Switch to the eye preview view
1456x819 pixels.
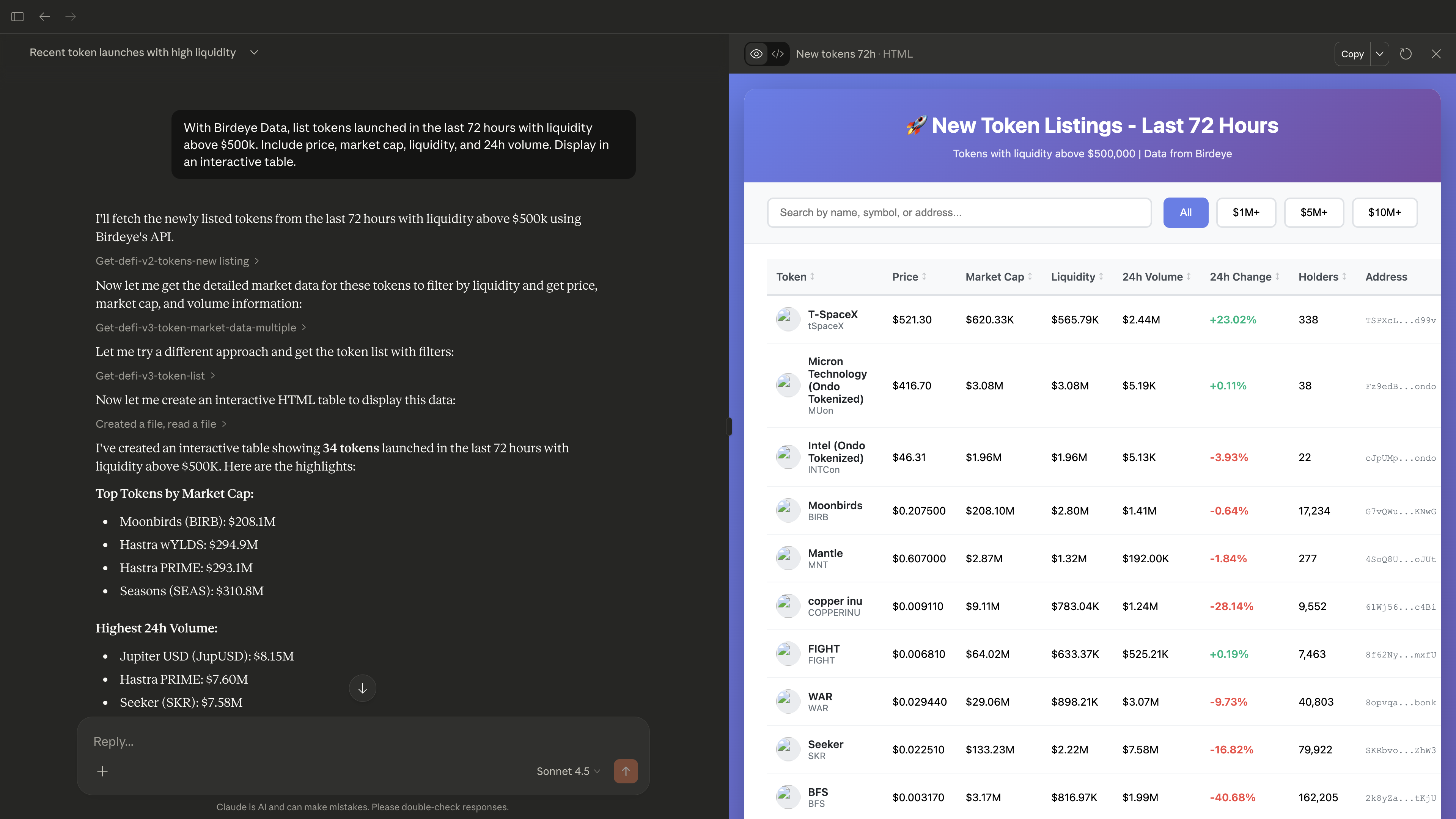(x=756, y=54)
